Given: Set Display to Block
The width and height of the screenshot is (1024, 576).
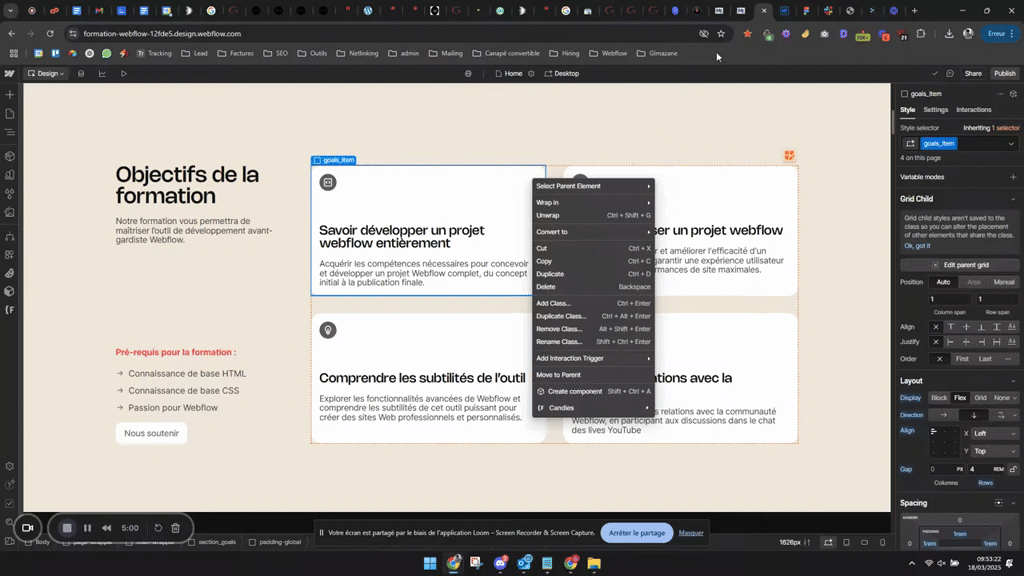Looking at the screenshot, I should [x=939, y=398].
